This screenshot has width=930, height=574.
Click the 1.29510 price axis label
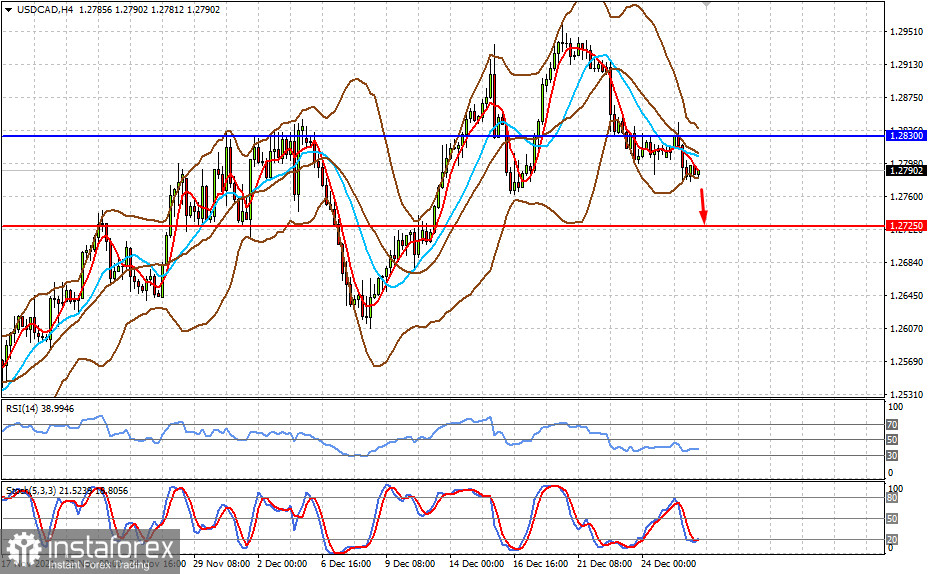[905, 32]
